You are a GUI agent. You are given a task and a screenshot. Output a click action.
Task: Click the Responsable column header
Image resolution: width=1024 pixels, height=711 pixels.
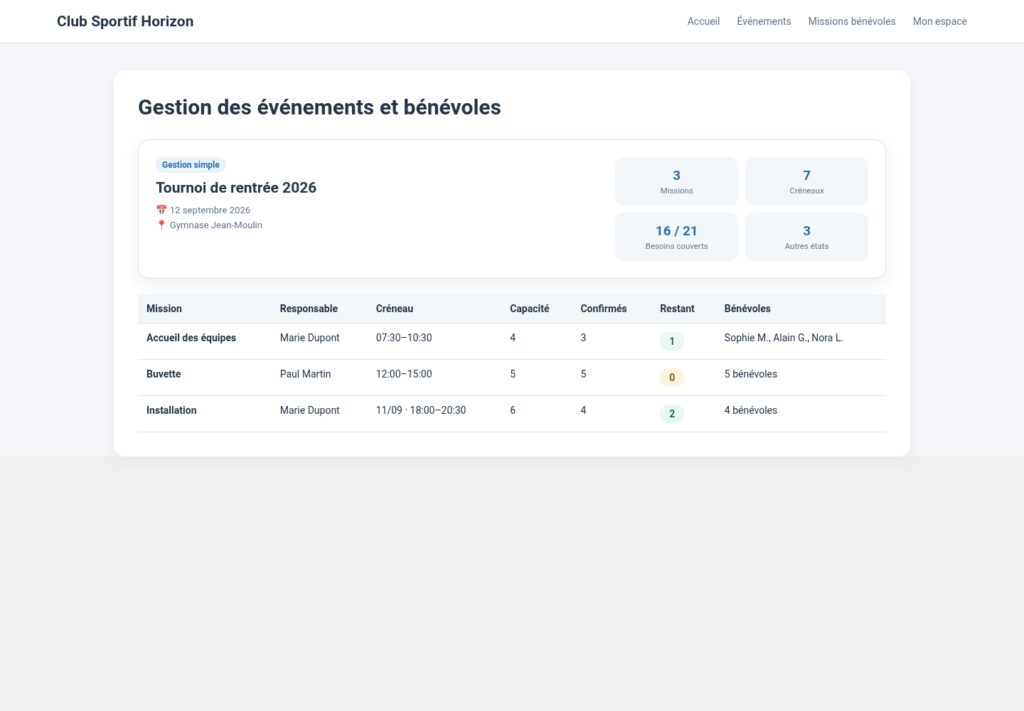[x=309, y=309]
